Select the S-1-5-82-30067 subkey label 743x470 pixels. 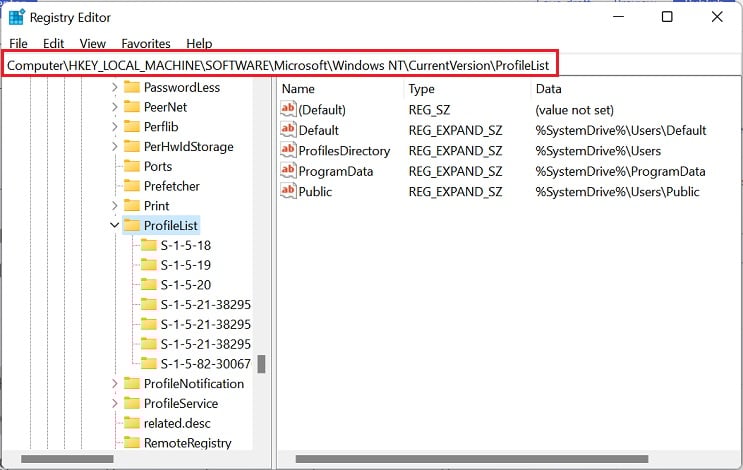click(x=206, y=364)
